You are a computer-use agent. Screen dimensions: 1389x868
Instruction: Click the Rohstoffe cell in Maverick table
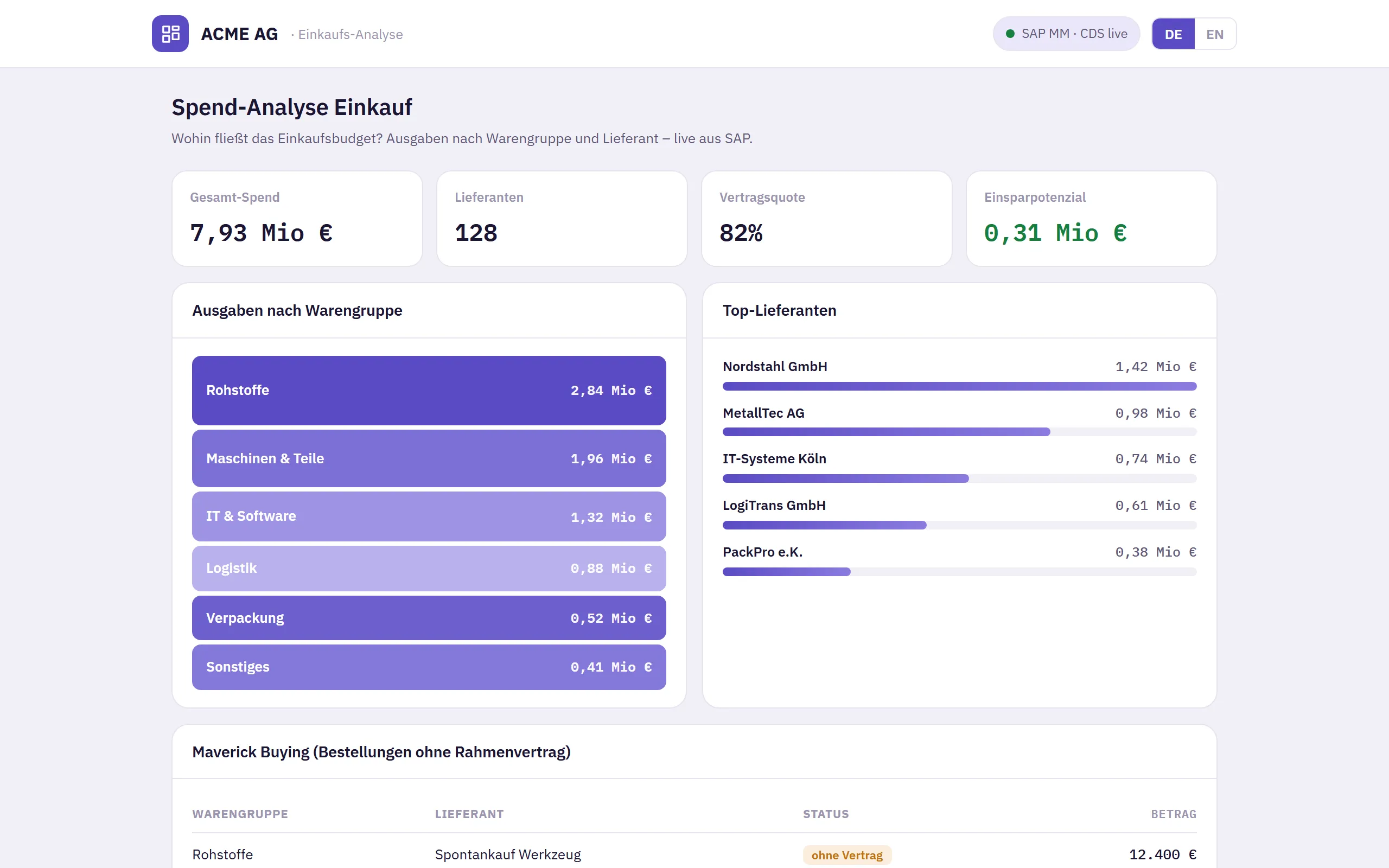222,855
